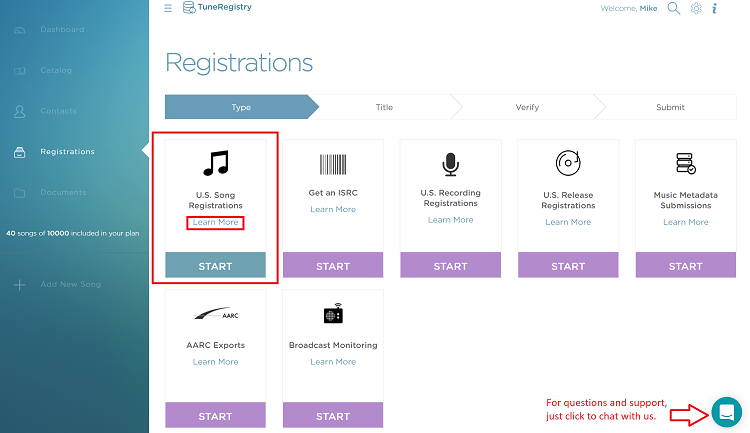The width and height of the screenshot is (750, 433).
Task: Open Dashboard in the sidebar
Action: pyautogui.click(x=62, y=30)
